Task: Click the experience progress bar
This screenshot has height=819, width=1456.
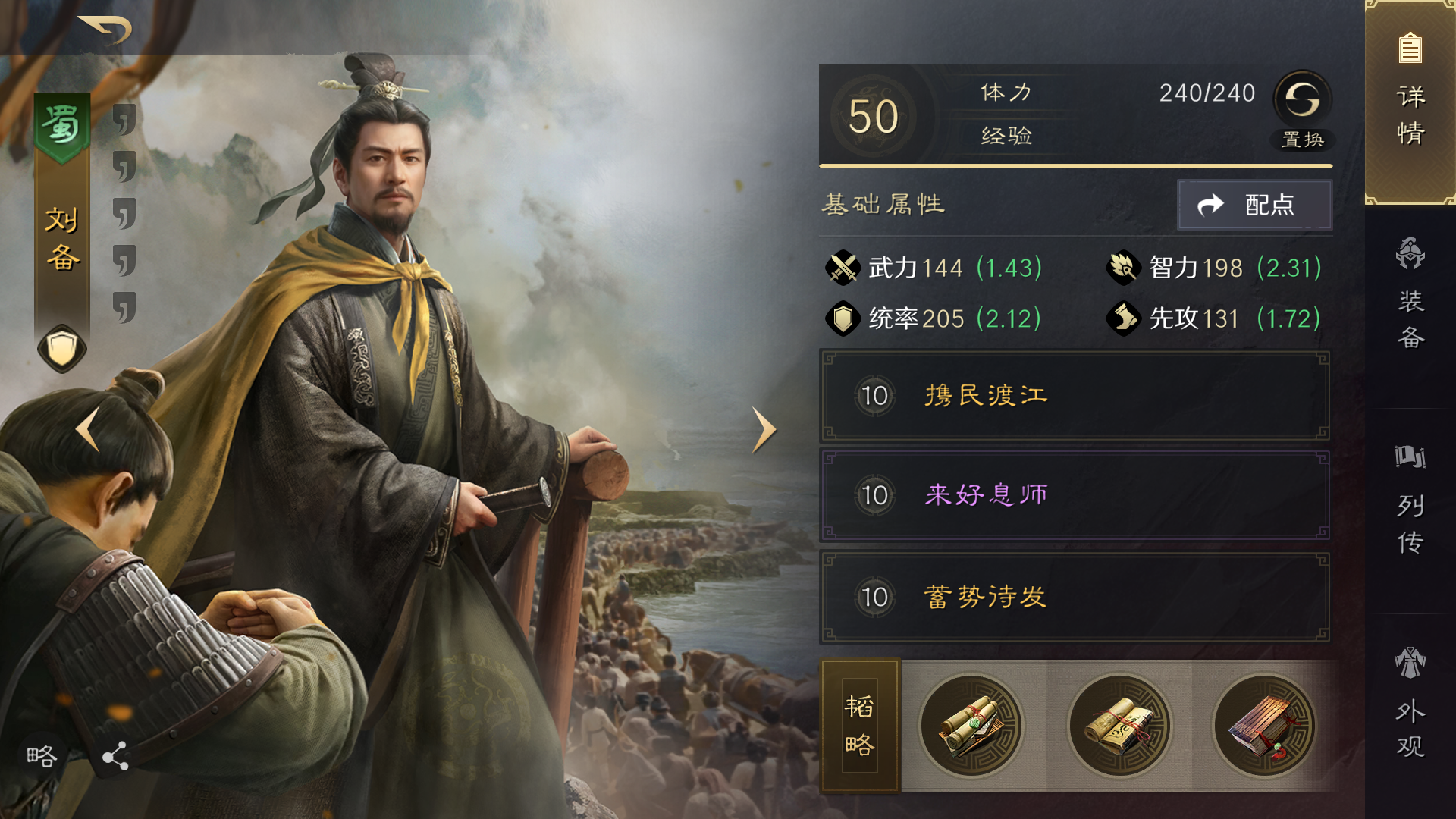Action: point(1075,165)
